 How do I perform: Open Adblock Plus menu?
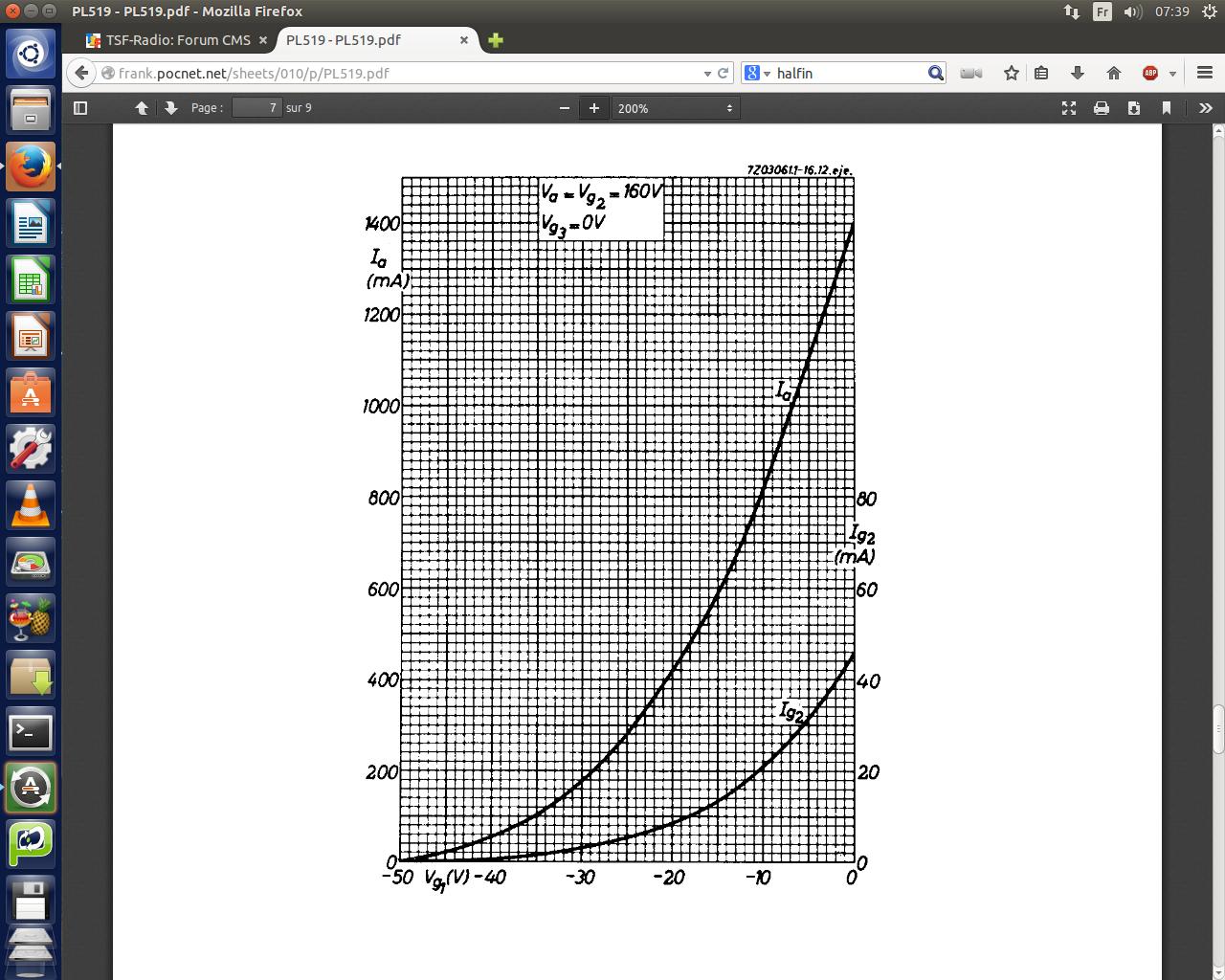pyautogui.click(x=1150, y=73)
